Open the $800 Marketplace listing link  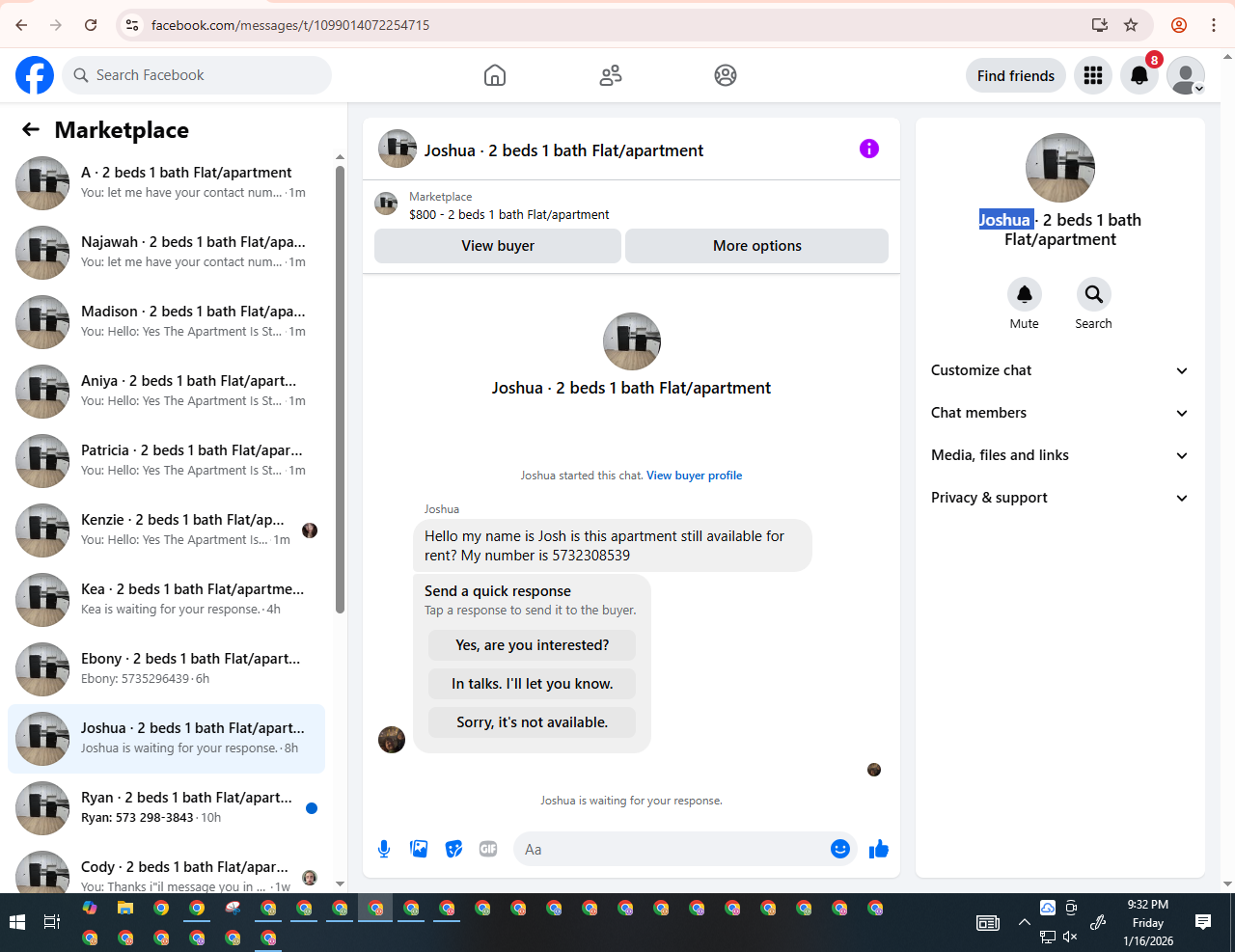coord(509,215)
